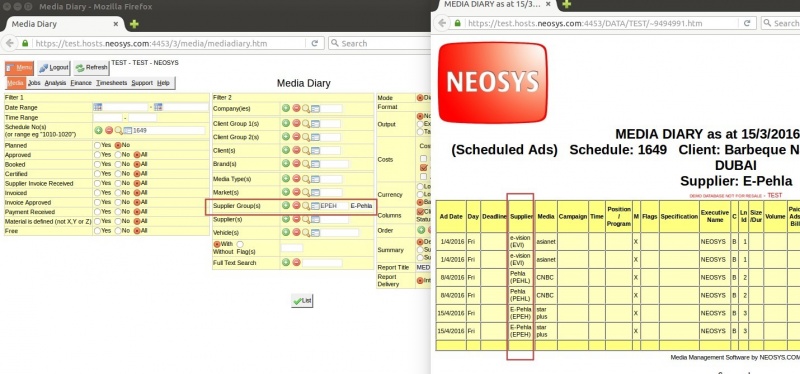Image resolution: width=800 pixels, height=374 pixels.
Task: Click the green add icon for Schedule No(s)
Action: [x=98, y=130]
